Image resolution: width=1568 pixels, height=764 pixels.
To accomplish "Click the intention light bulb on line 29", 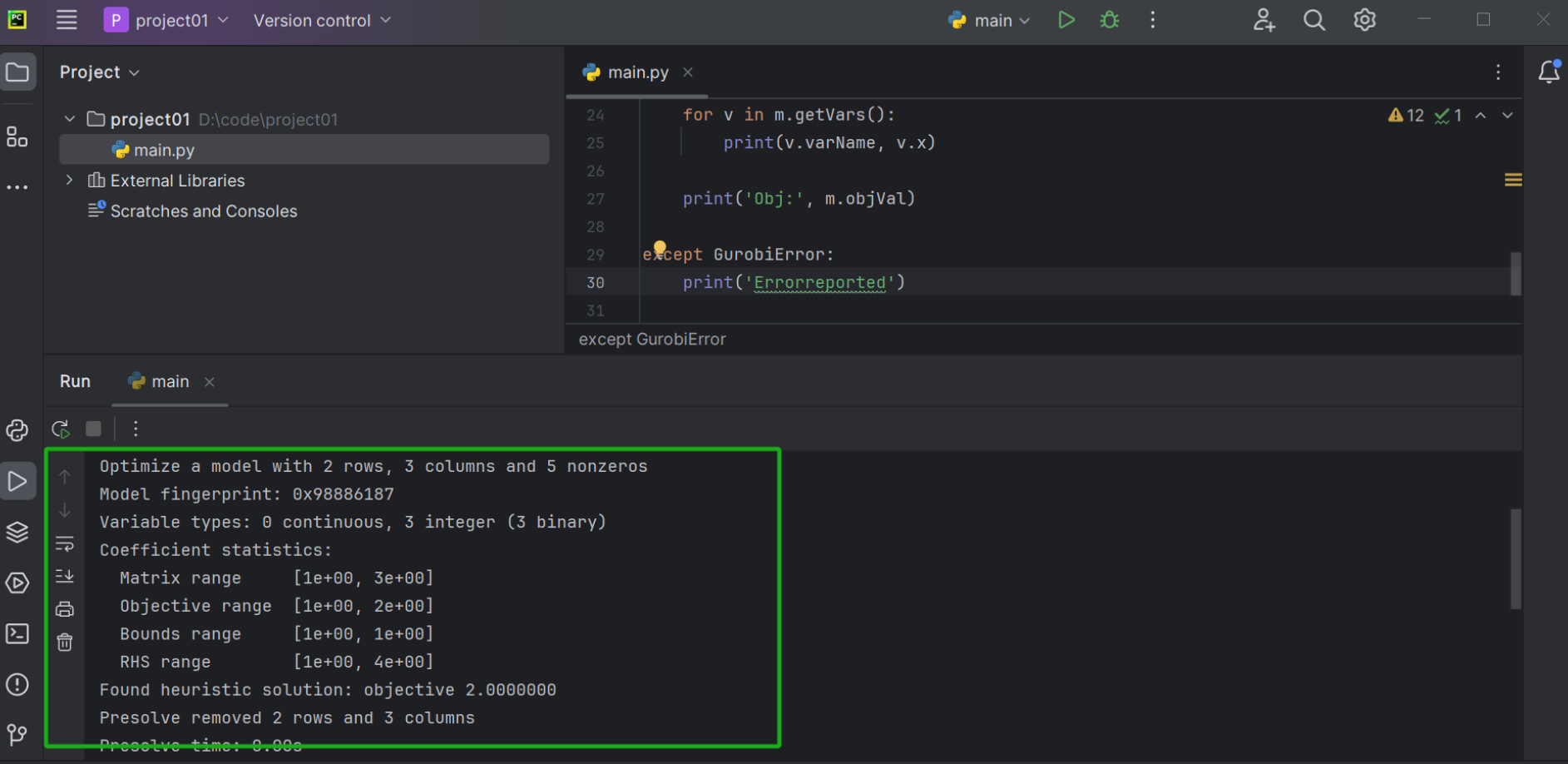I will click(x=660, y=247).
